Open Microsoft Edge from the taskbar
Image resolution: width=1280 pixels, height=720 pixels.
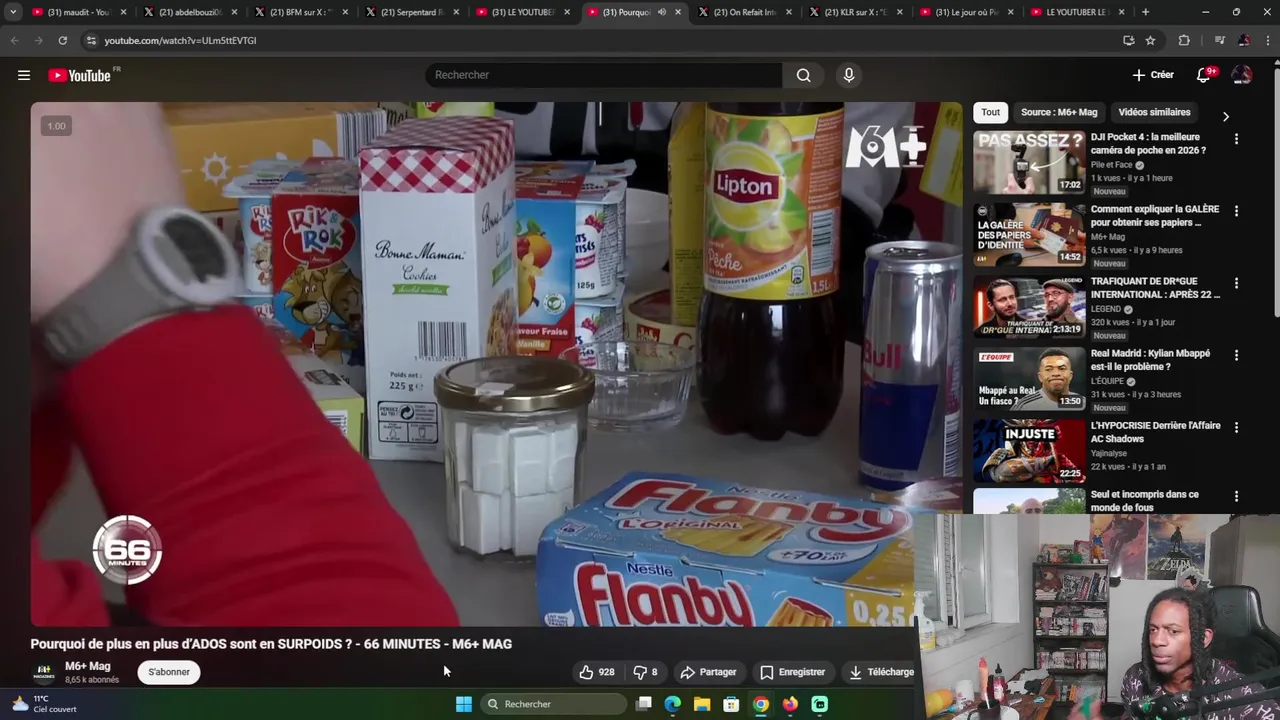tap(673, 704)
